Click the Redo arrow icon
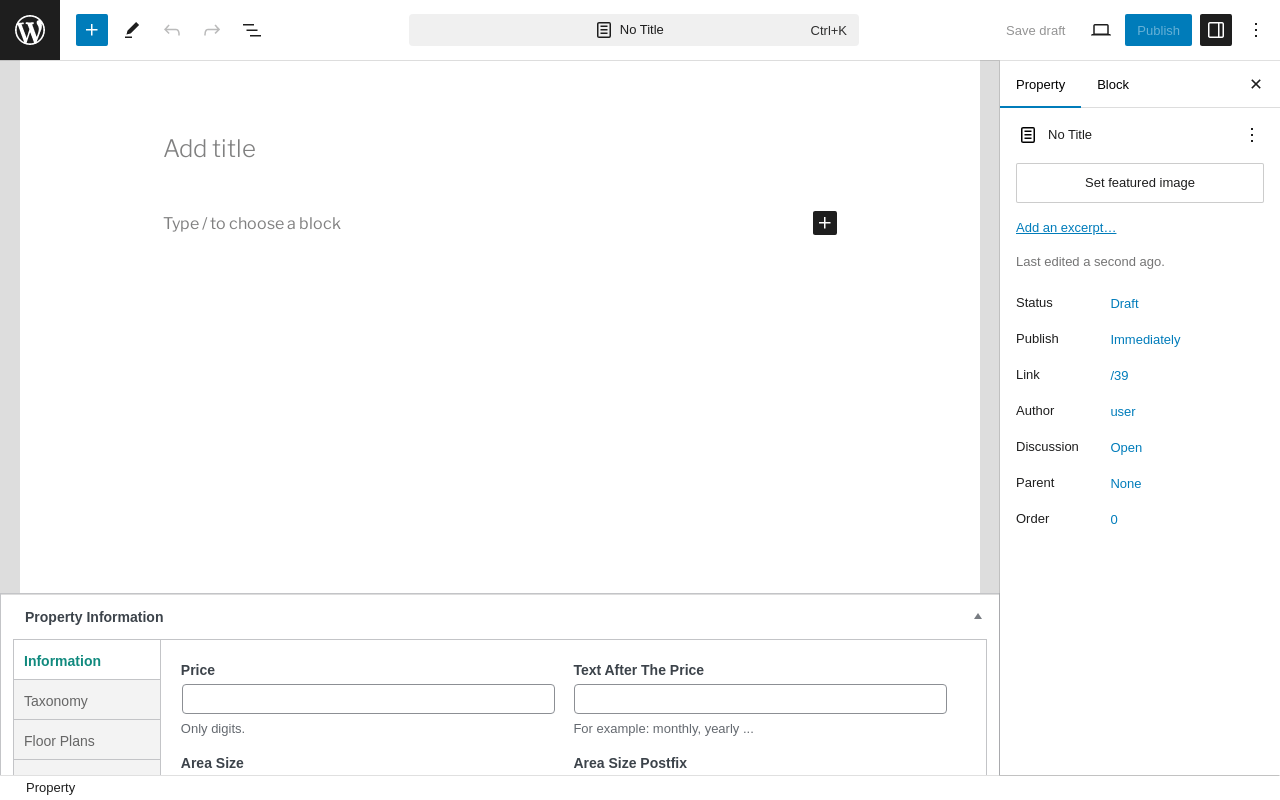 (212, 30)
